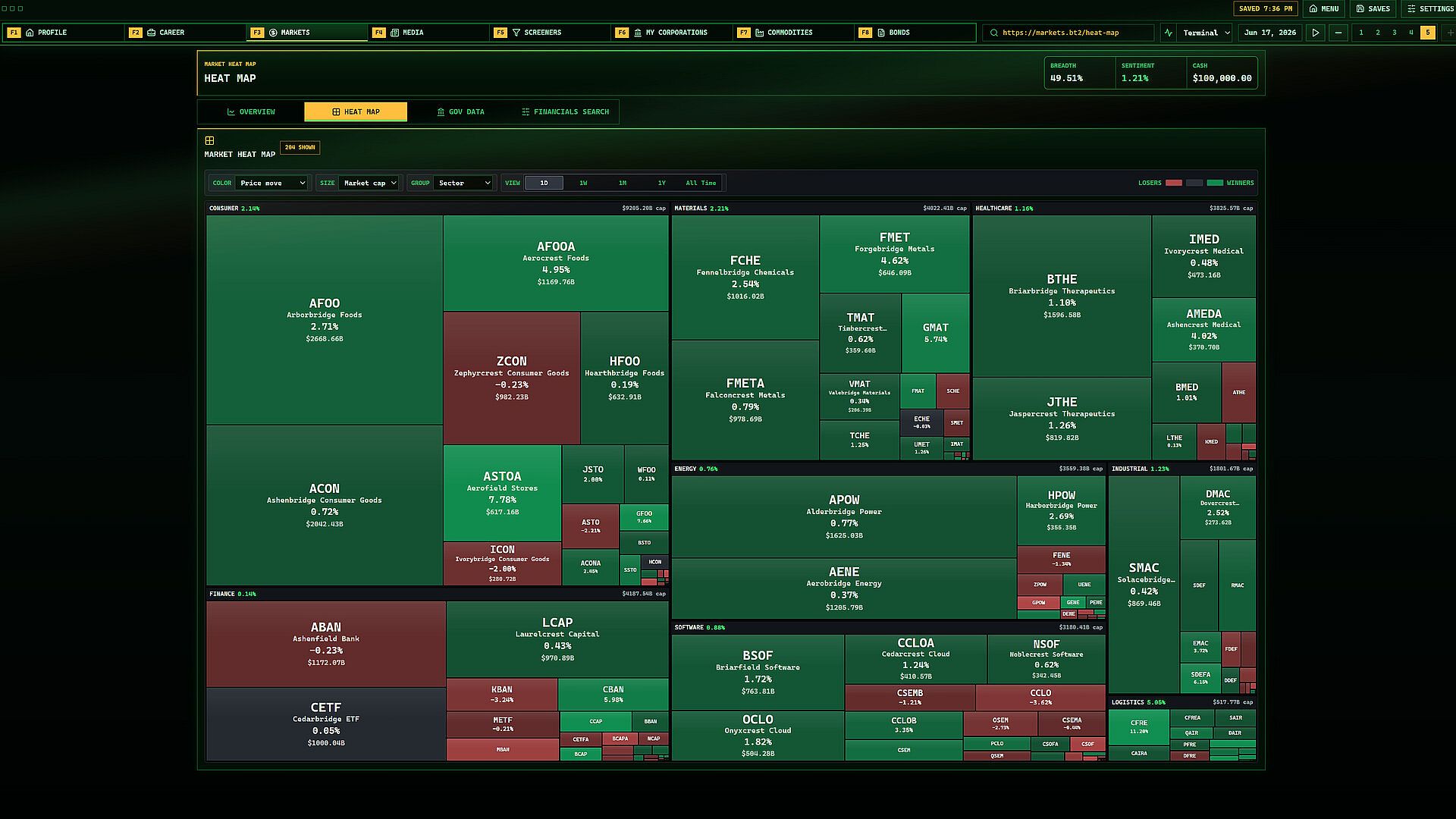This screenshot has height=819, width=1456.
Task: Expand the Size Market cap dropdown
Action: tap(369, 183)
